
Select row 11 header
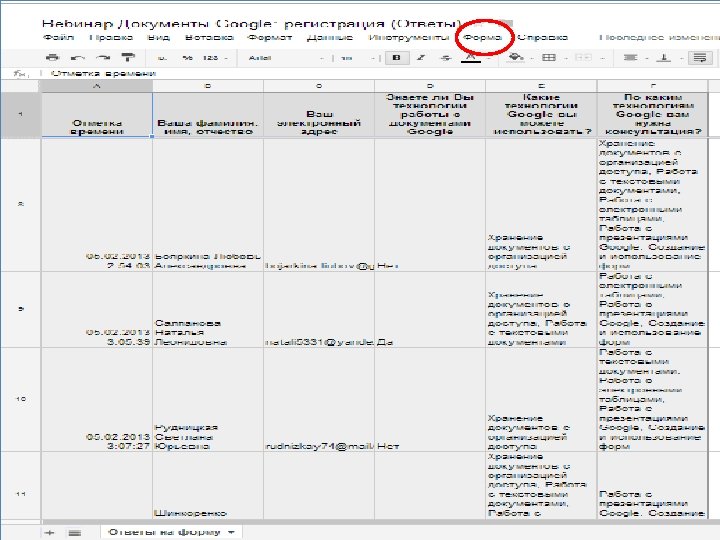tap(21, 494)
